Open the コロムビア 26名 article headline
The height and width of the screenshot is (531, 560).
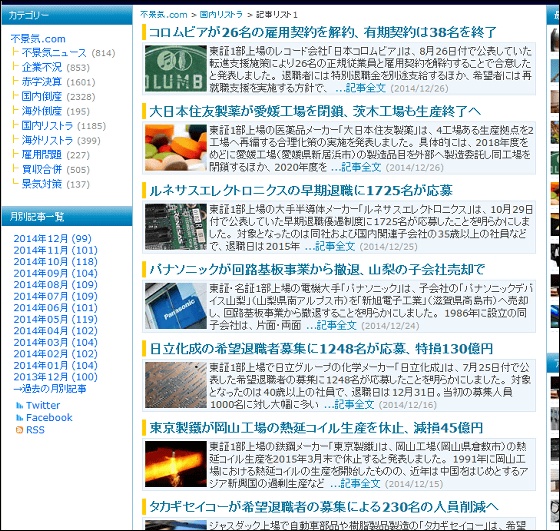[x=322, y=32]
